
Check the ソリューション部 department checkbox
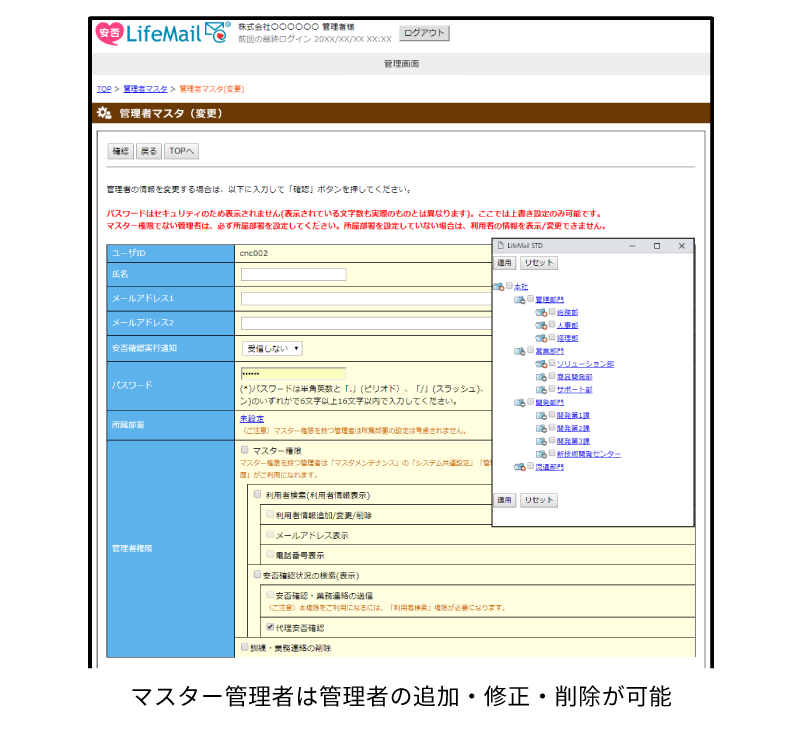[550, 364]
